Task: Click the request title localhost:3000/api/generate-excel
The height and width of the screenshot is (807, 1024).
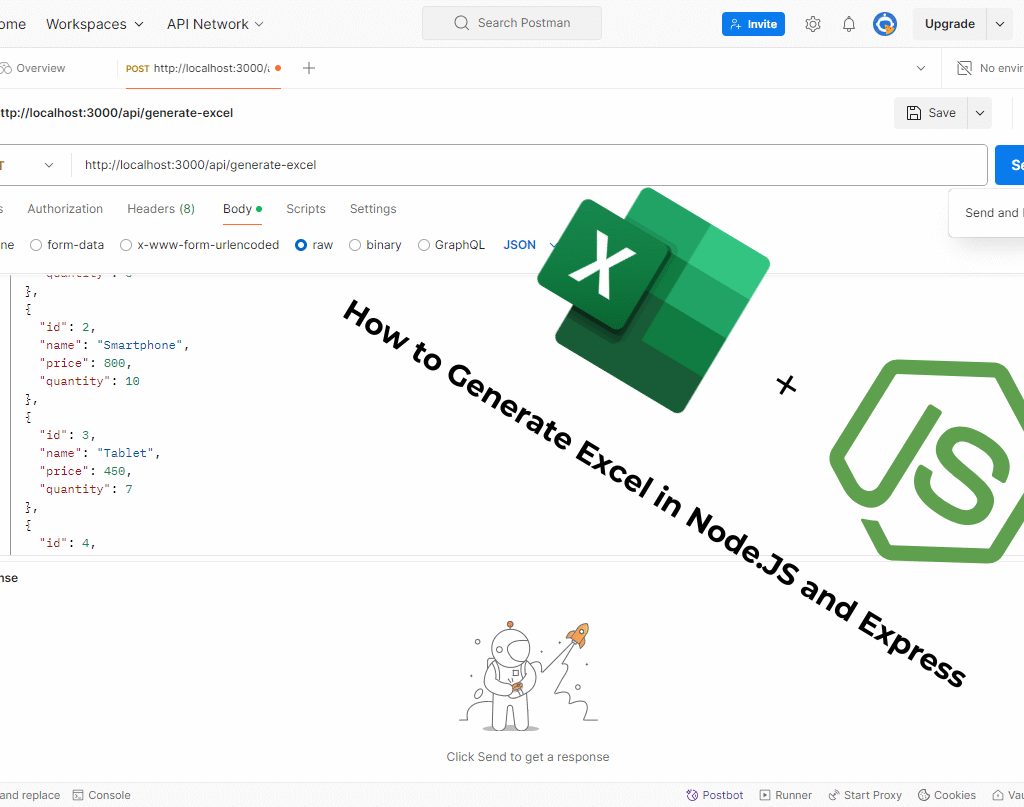Action: (116, 113)
